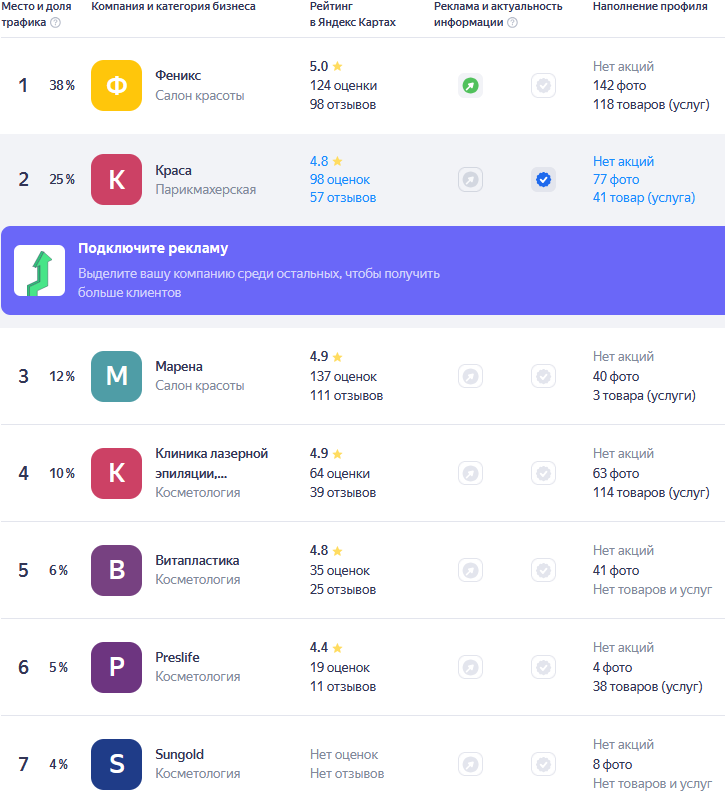Click the grey advertising arrow icon for Краса
The height and width of the screenshot is (800, 725).
click(x=470, y=180)
